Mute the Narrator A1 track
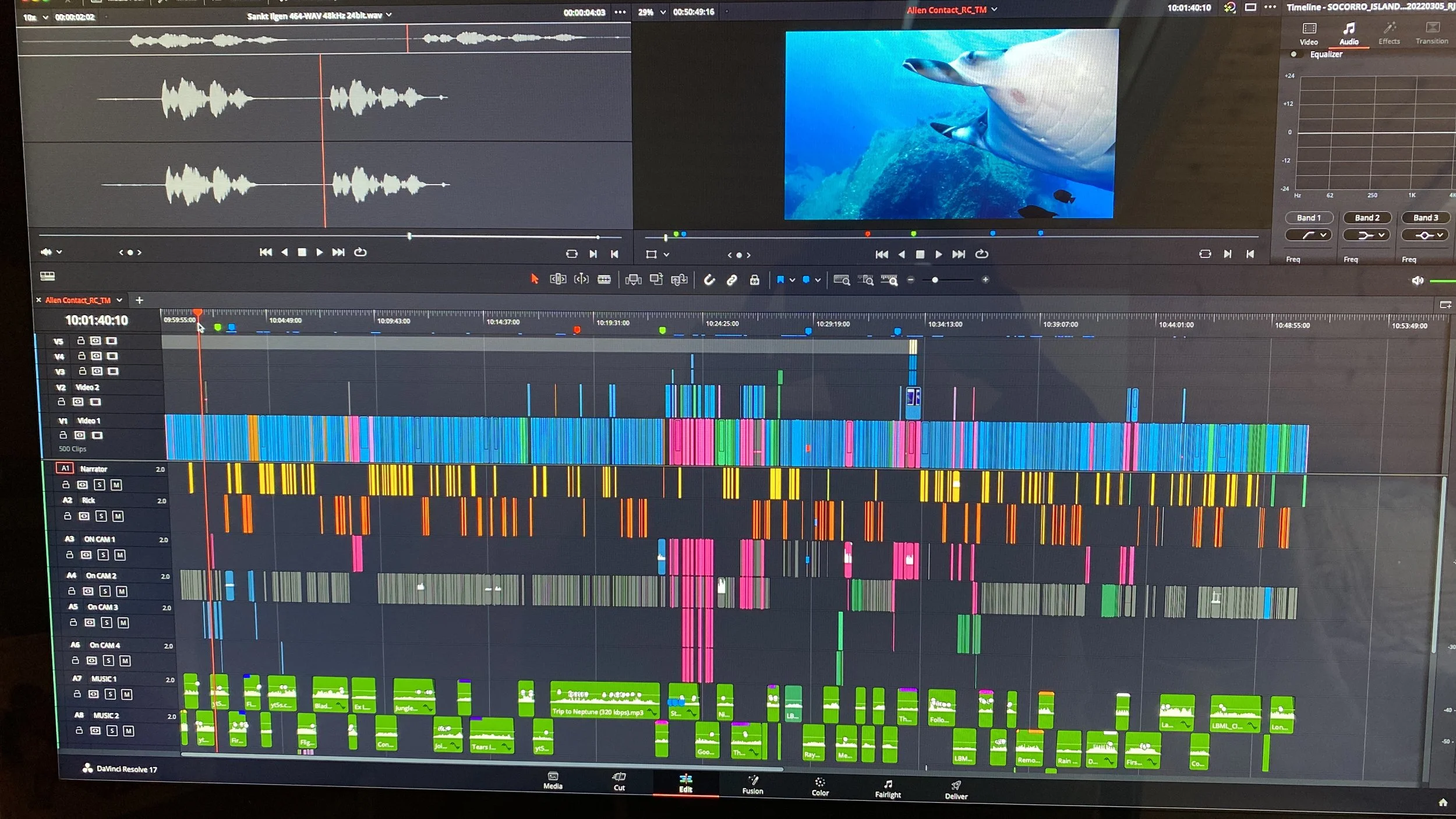The image size is (1456, 819). [x=116, y=485]
